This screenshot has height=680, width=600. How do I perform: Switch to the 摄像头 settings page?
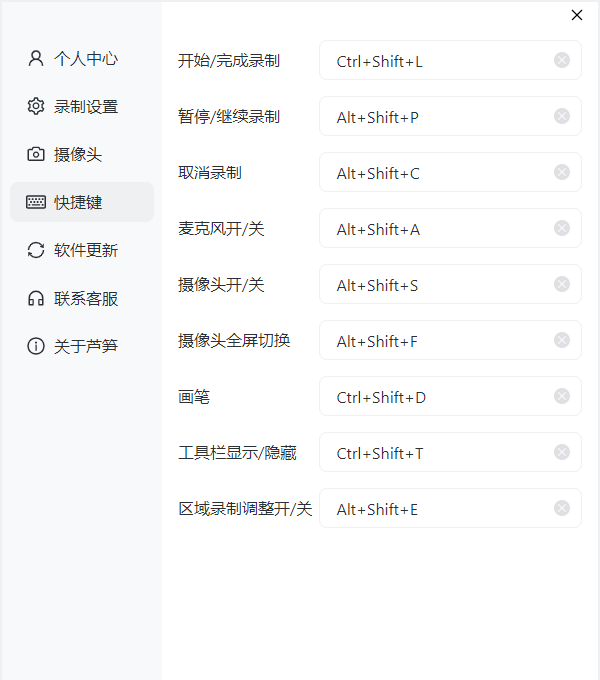point(82,154)
